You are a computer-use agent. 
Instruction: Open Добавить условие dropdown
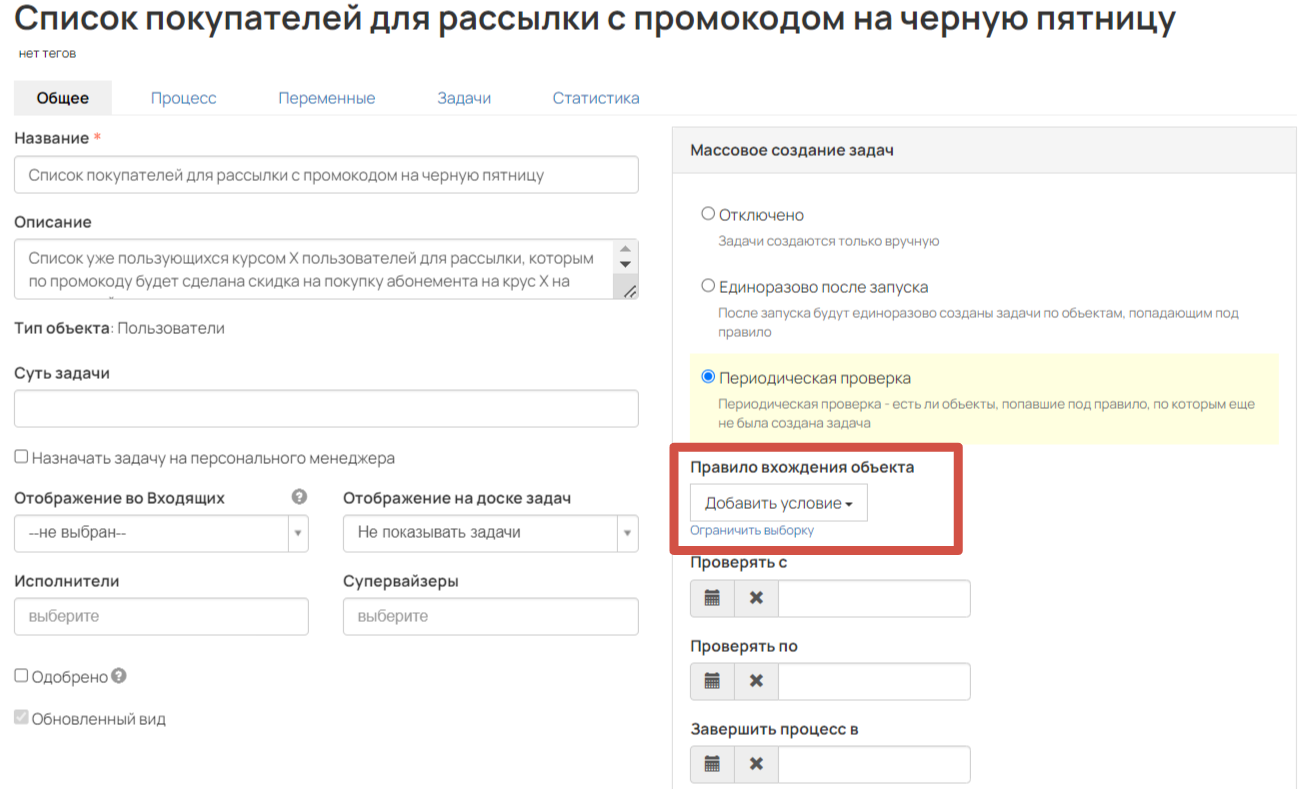(x=779, y=503)
